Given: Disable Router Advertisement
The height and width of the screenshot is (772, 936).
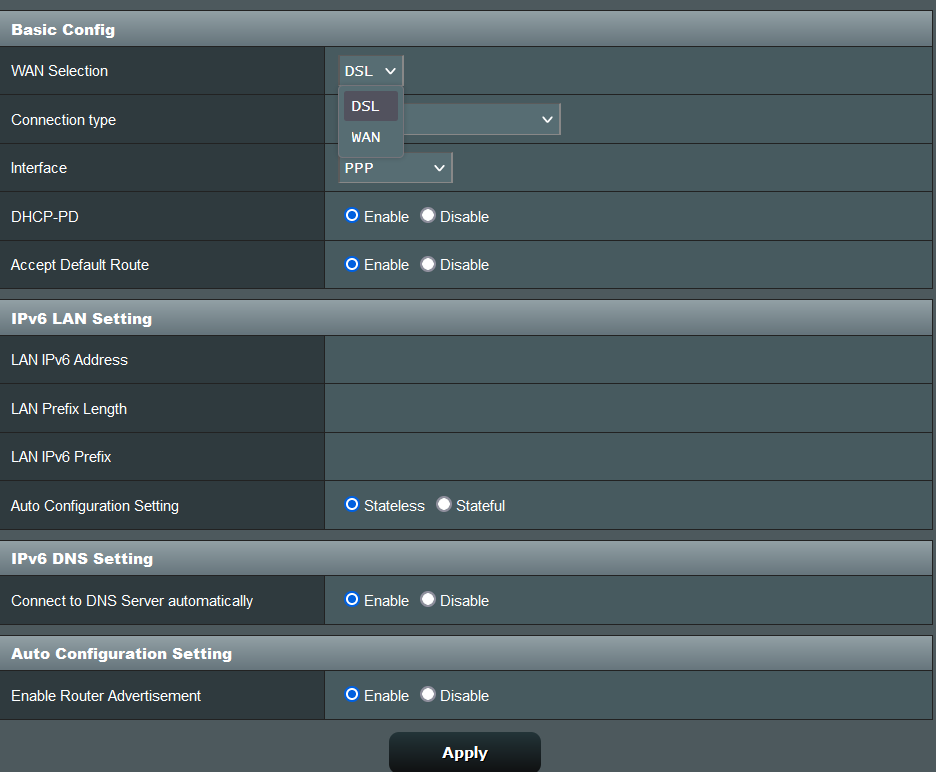Looking at the screenshot, I should point(428,695).
